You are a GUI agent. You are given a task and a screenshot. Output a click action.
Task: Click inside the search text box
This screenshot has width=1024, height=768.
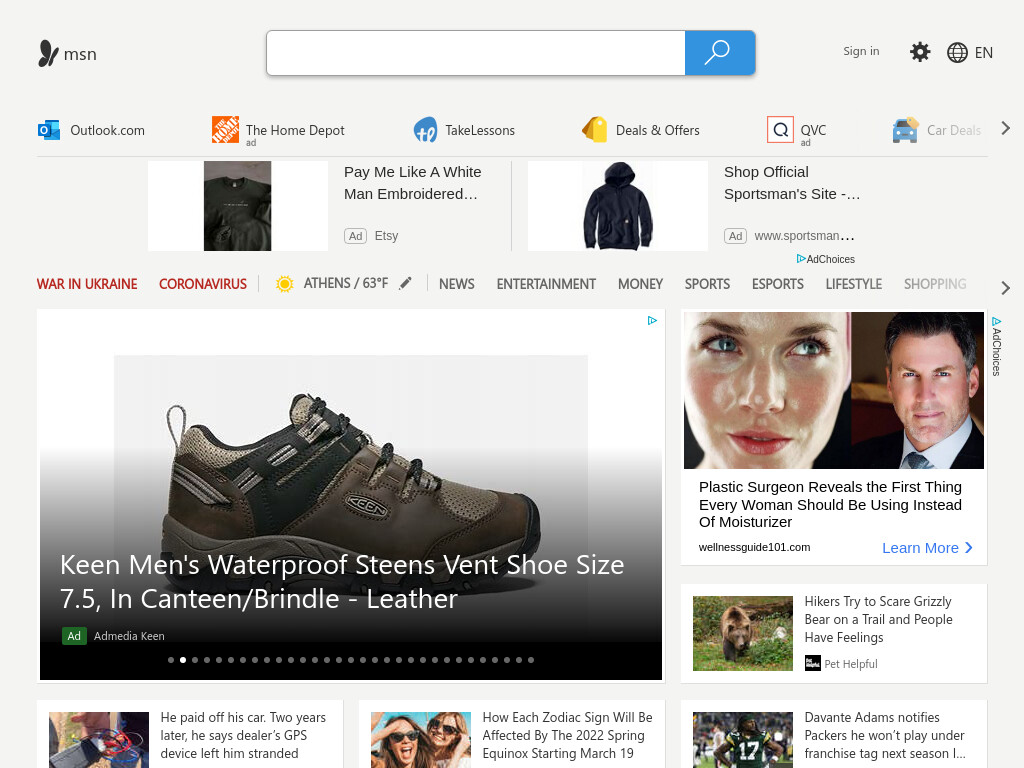click(x=475, y=53)
